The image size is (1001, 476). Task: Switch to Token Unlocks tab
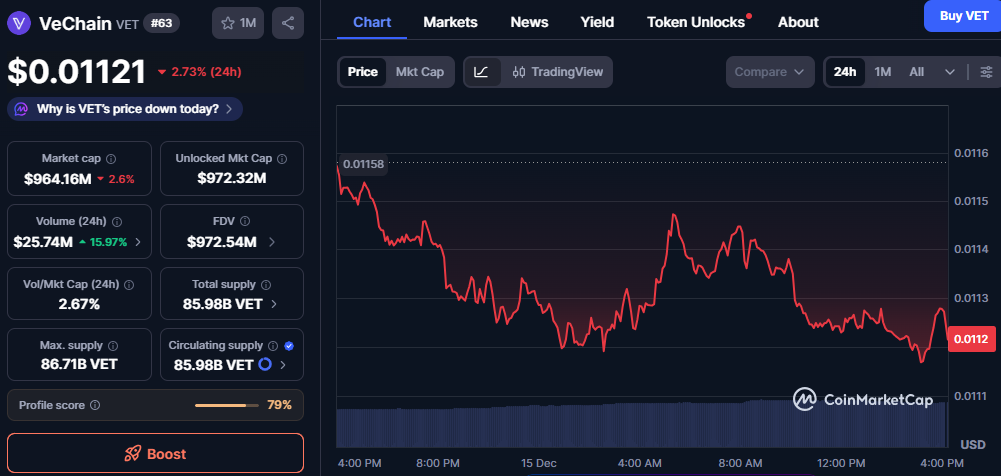(x=696, y=22)
